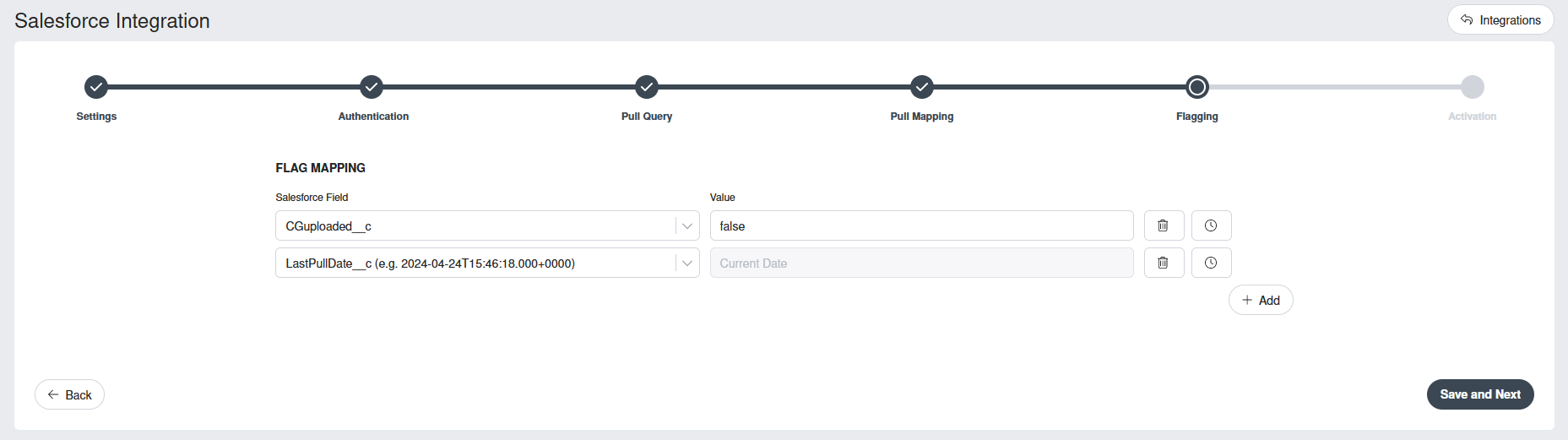
Task: Go Back to previous step
Action: click(x=69, y=394)
